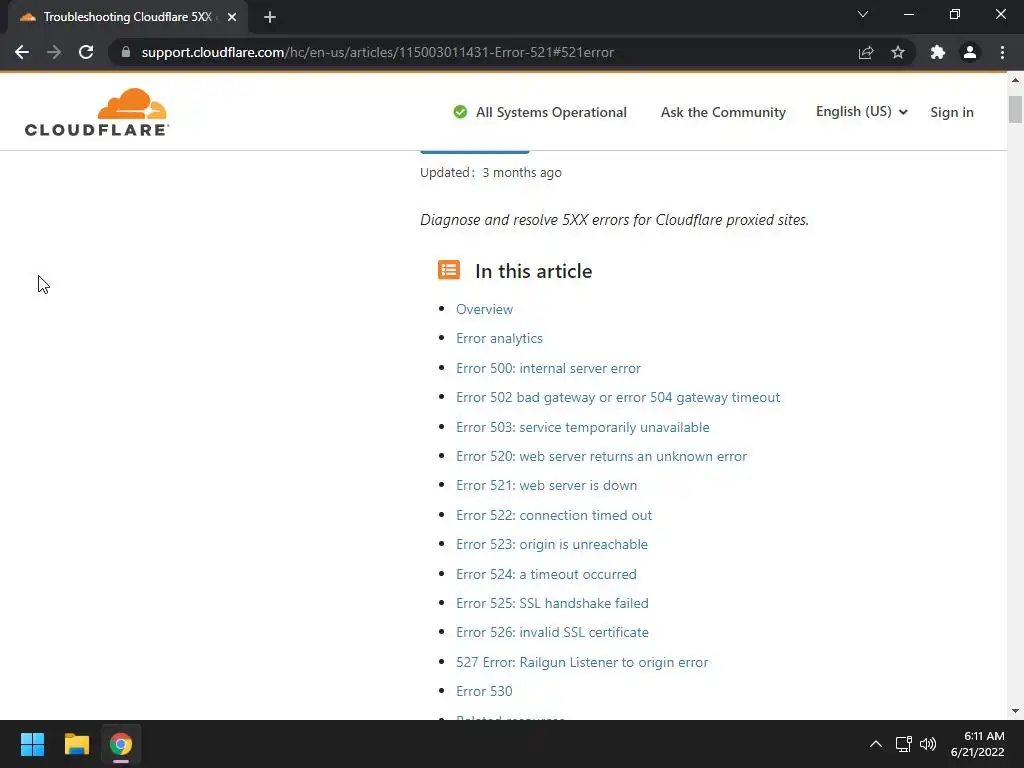
Task: Close the Troubleshooting Cloudflare 5XX tab
Action: pyautogui.click(x=232, y=17)
